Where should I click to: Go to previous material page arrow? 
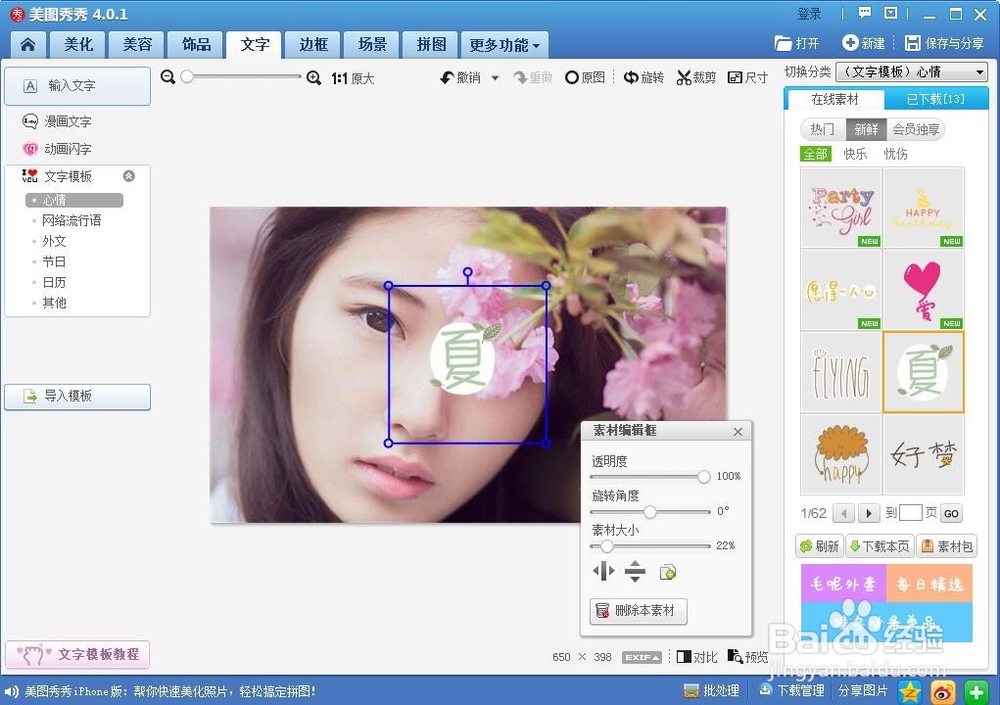(x=844, y=513)
